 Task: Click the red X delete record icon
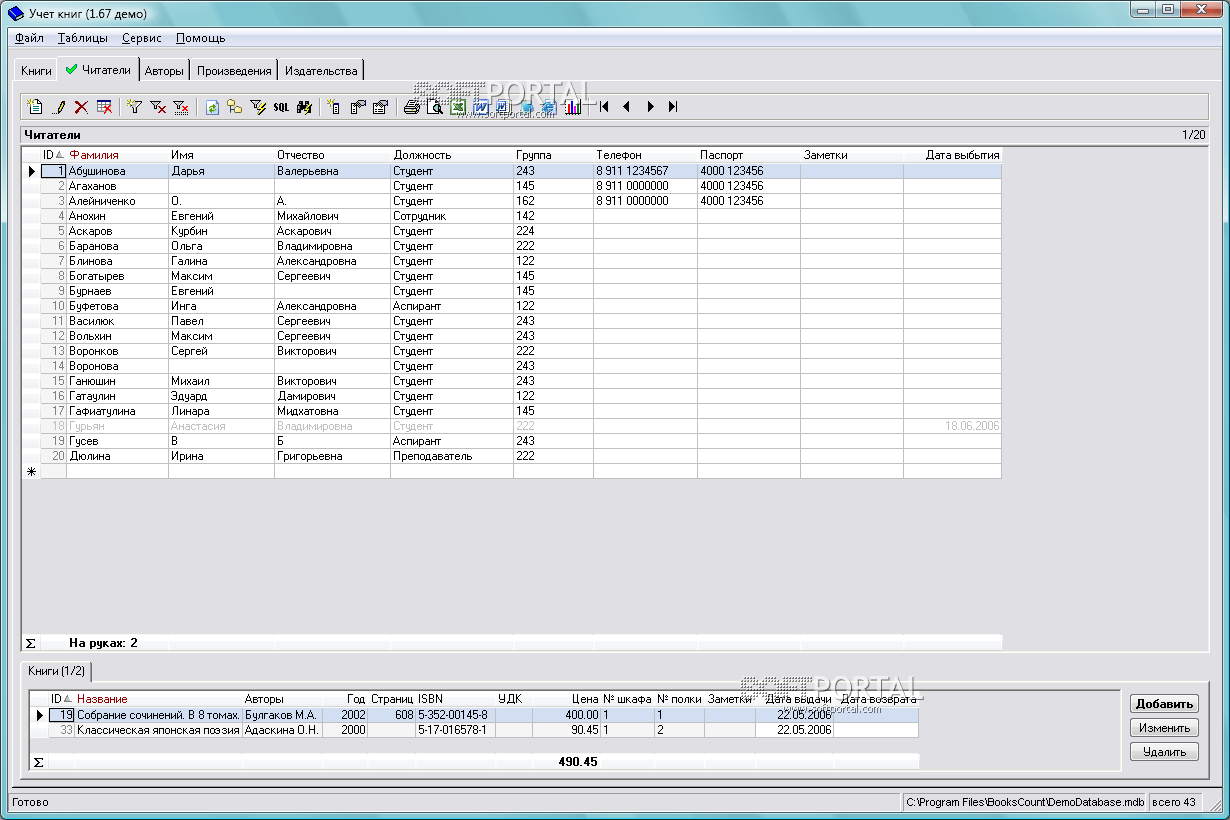point(82,107)
